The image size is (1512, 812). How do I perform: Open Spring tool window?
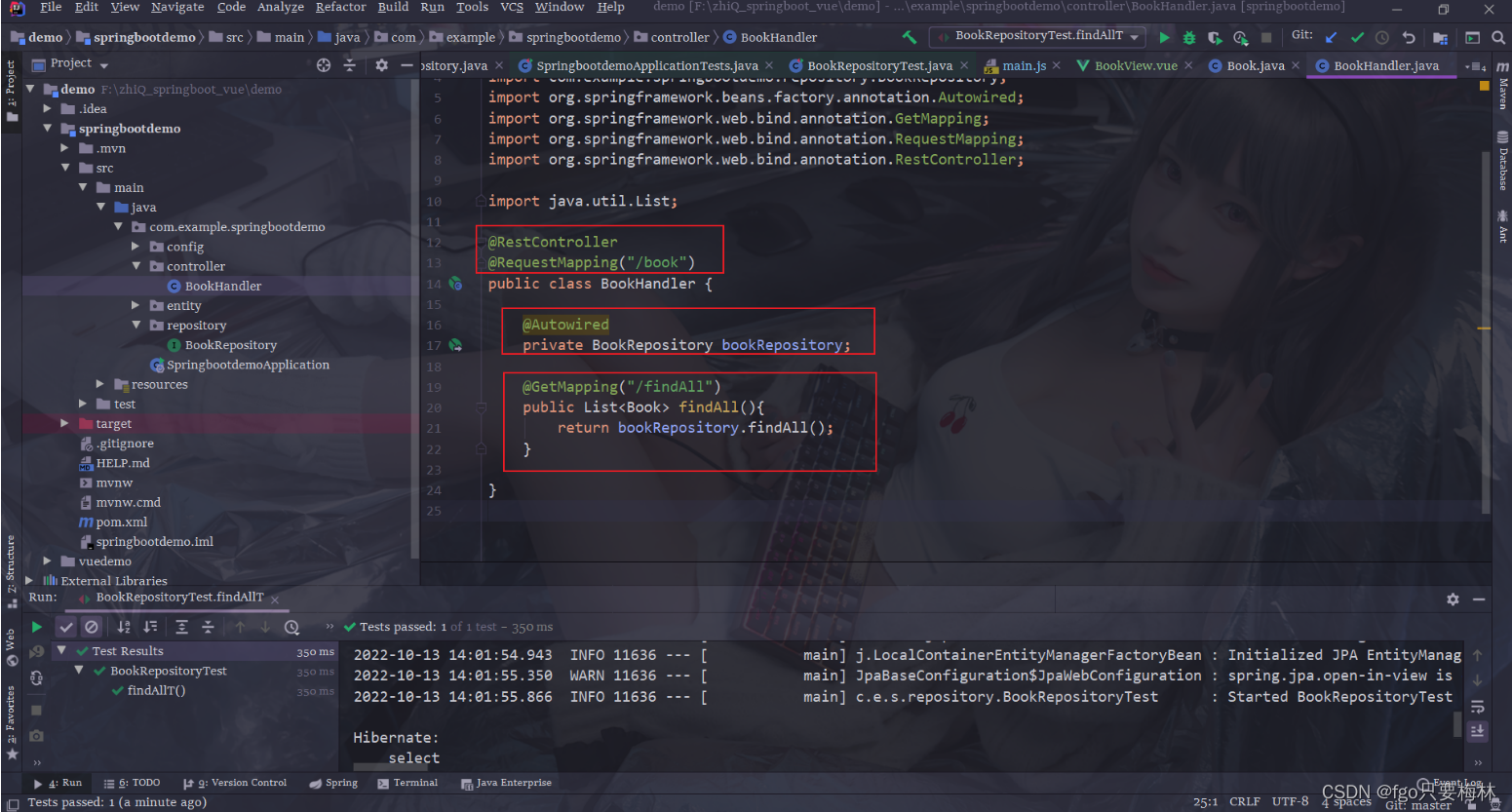tap(333, 783)
